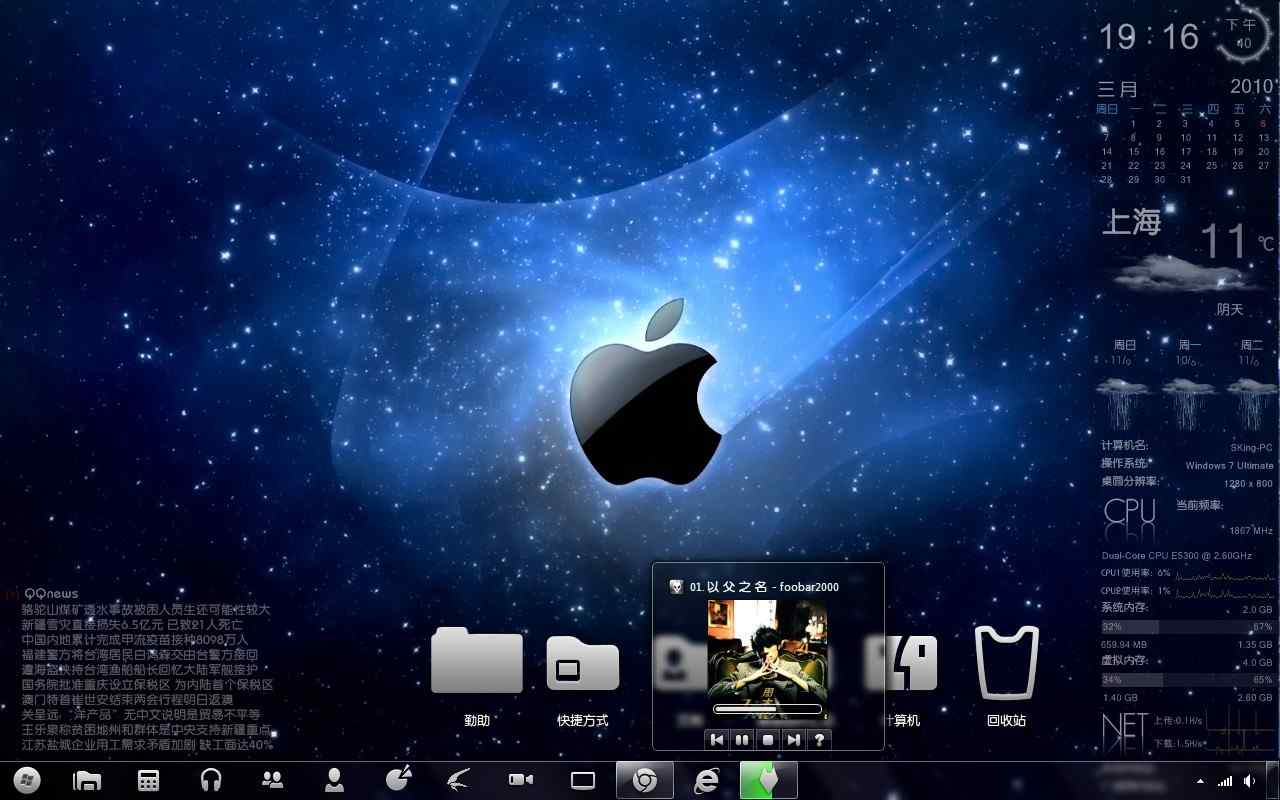
Task: Open news headline starting with 澳门特首崔世安
Action: [127, 700]
